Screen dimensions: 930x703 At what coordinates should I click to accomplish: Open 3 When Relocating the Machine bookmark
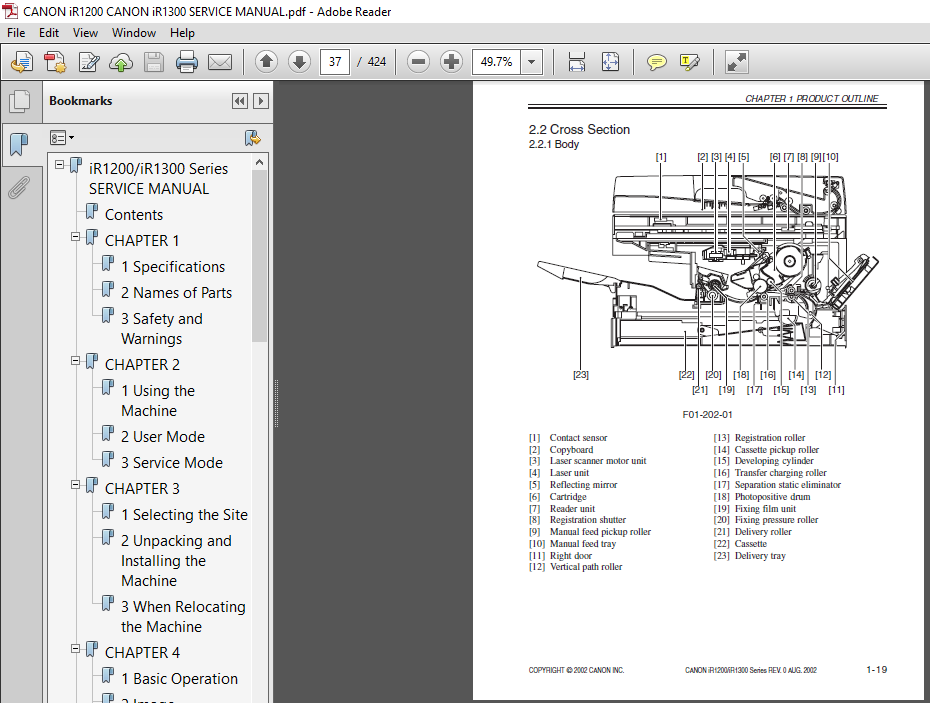pos(183,616)
